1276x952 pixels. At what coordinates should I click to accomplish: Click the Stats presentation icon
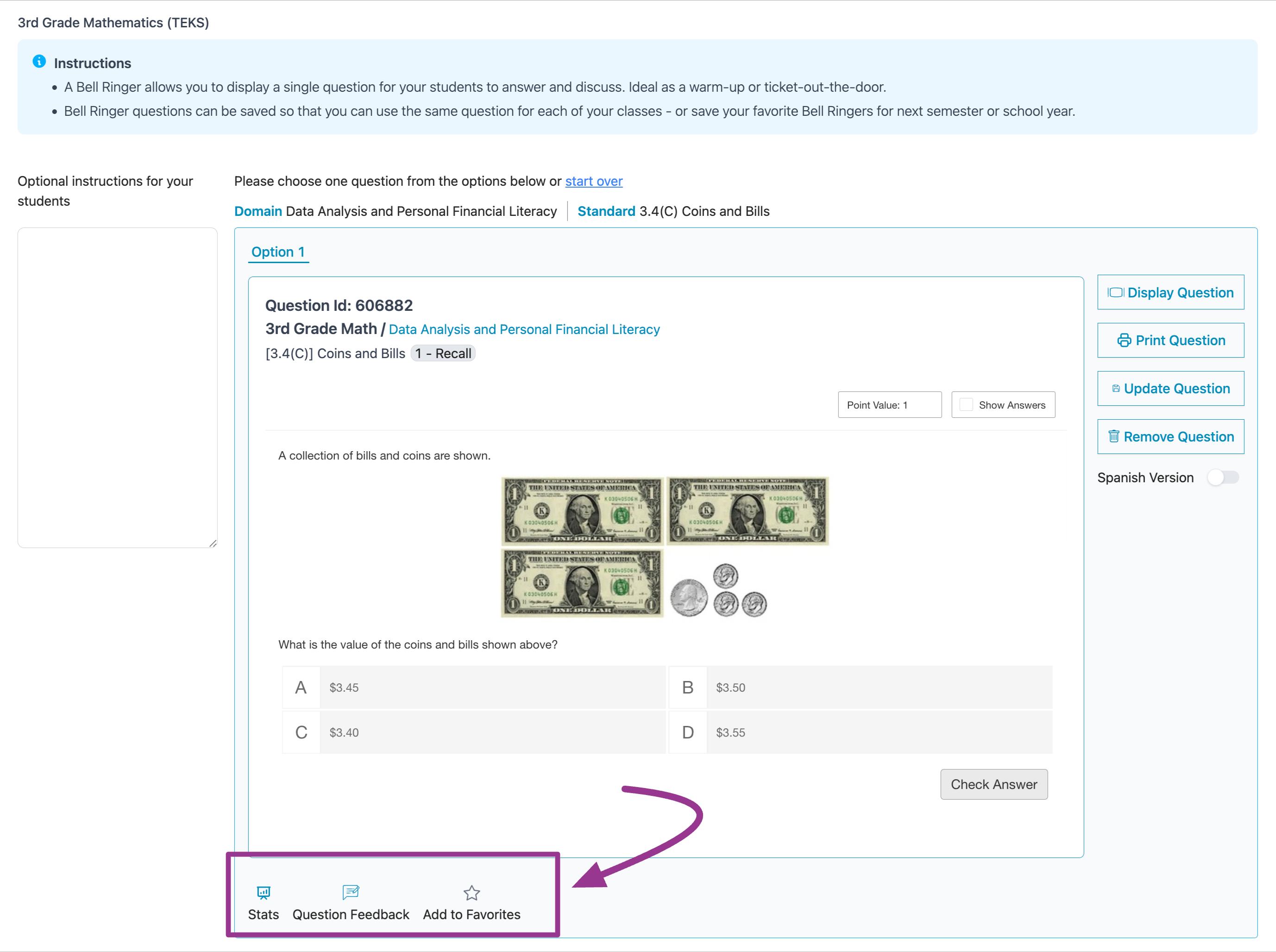point(263,893)
